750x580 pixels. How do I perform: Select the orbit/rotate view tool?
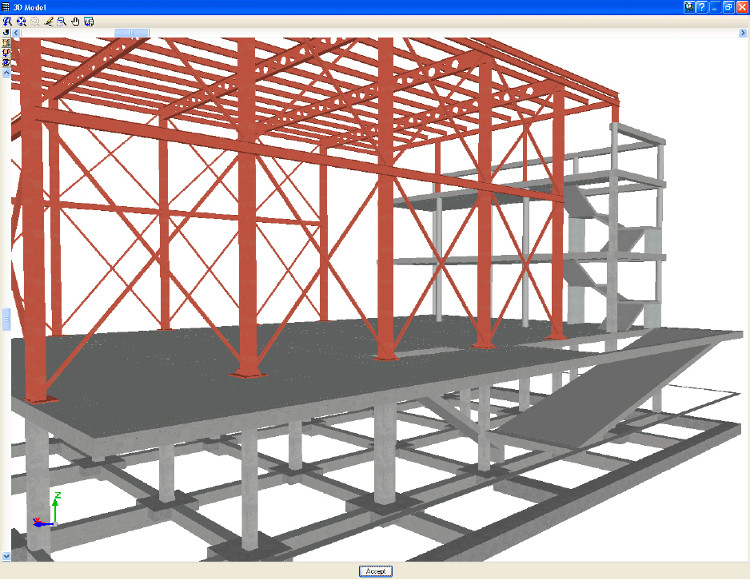(x=20, y=20)
